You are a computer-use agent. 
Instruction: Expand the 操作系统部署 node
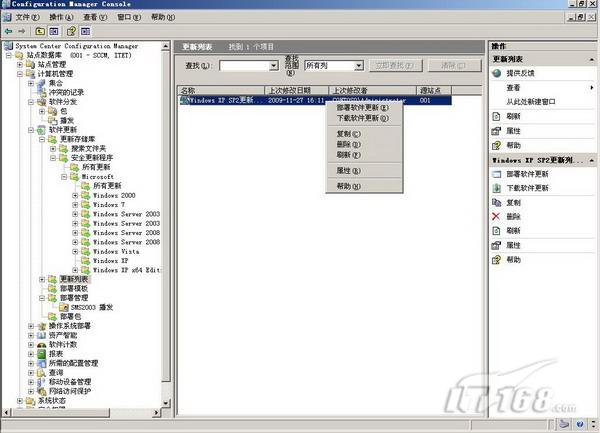[x=31, y=326]
